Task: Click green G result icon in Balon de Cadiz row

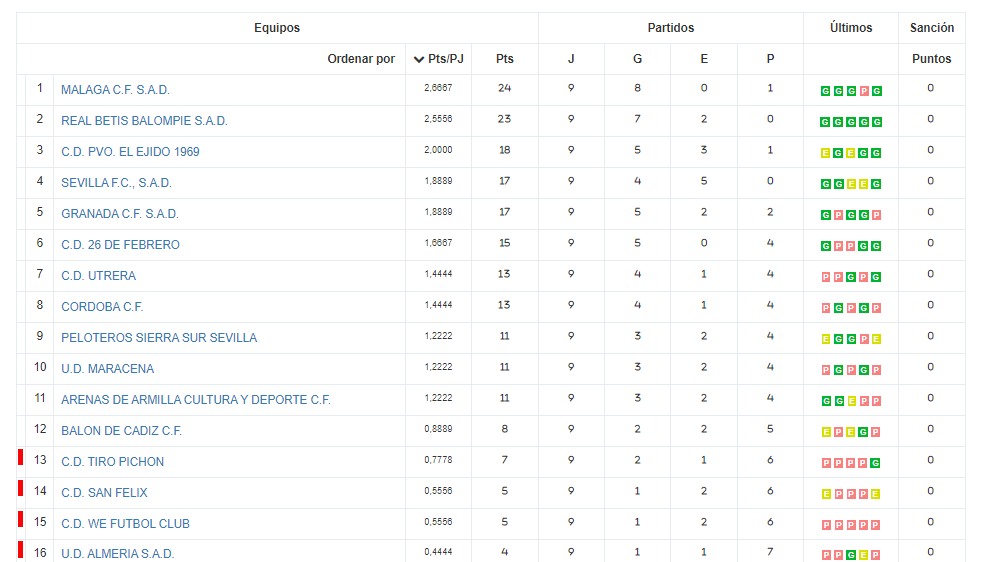Action: pos(864,433)
